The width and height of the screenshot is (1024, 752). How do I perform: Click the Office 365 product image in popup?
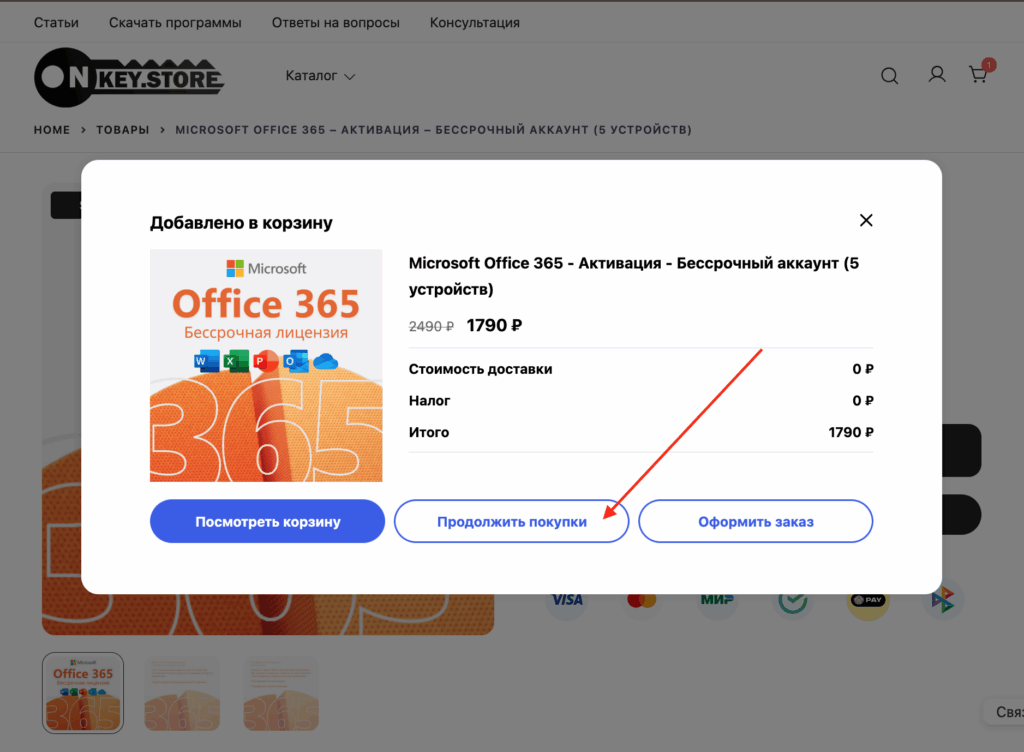[266, 365]
